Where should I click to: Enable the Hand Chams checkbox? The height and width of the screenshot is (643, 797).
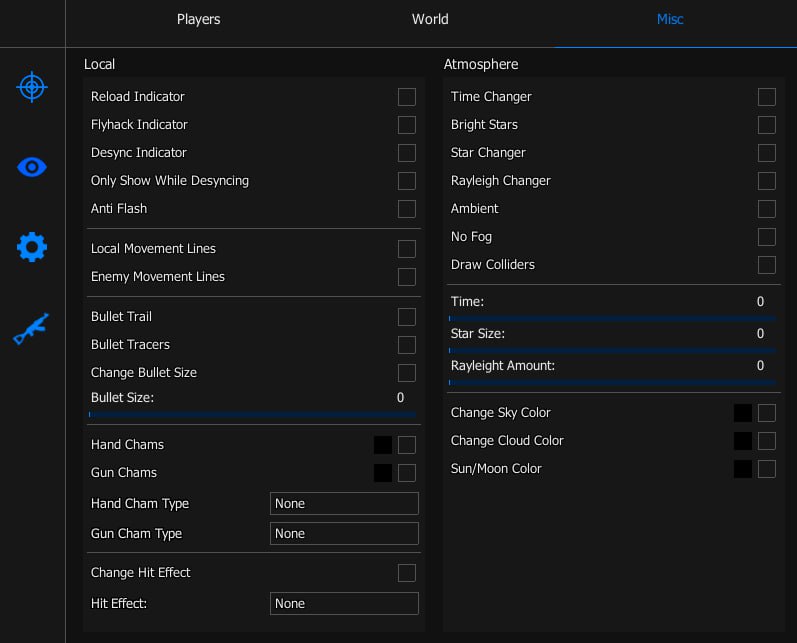(407, 445)
